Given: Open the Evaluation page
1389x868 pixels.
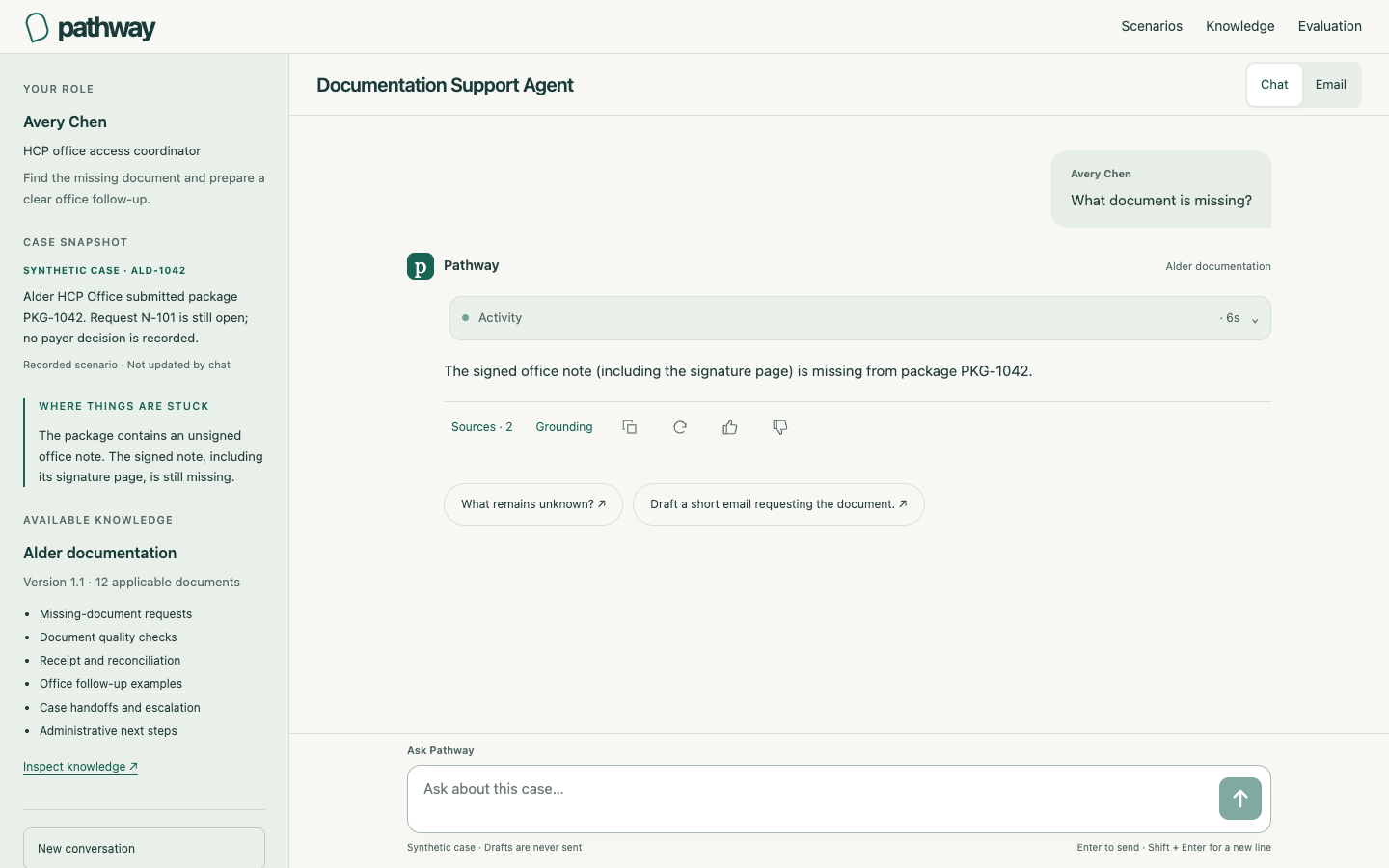Looking at the screenshot, I should coord(1330,26).
